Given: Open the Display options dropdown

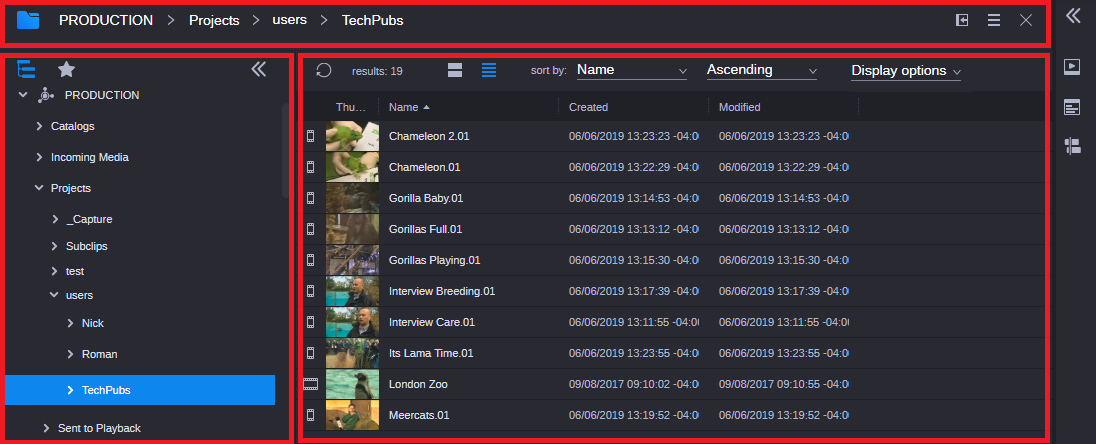Looking at the screenshot, I should click(x=905, y=71).
